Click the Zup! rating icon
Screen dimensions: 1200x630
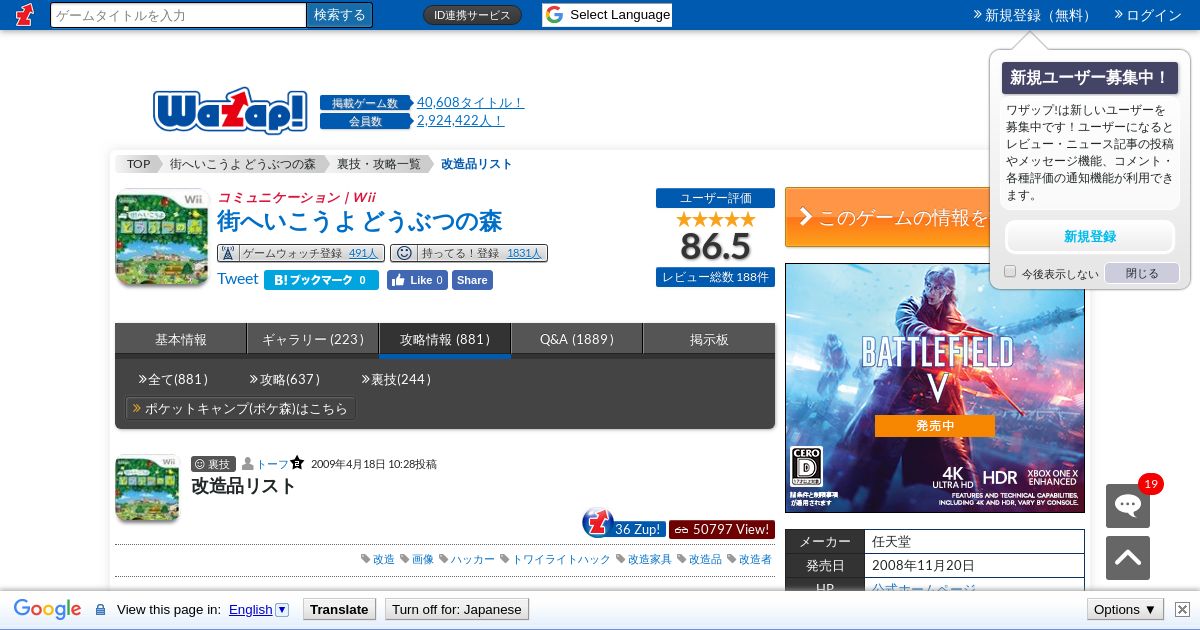[x=598, y=522]
